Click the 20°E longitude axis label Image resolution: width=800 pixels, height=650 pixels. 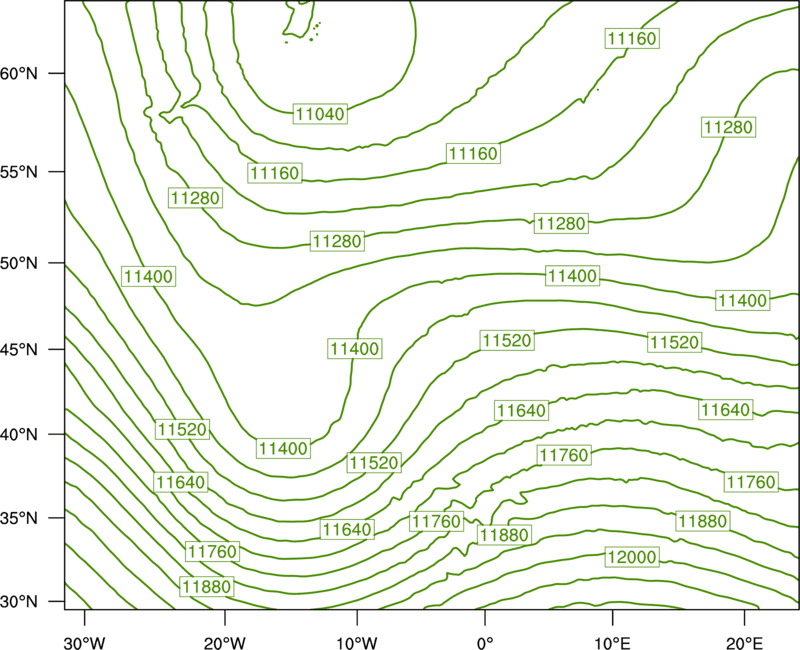[744, 642]
